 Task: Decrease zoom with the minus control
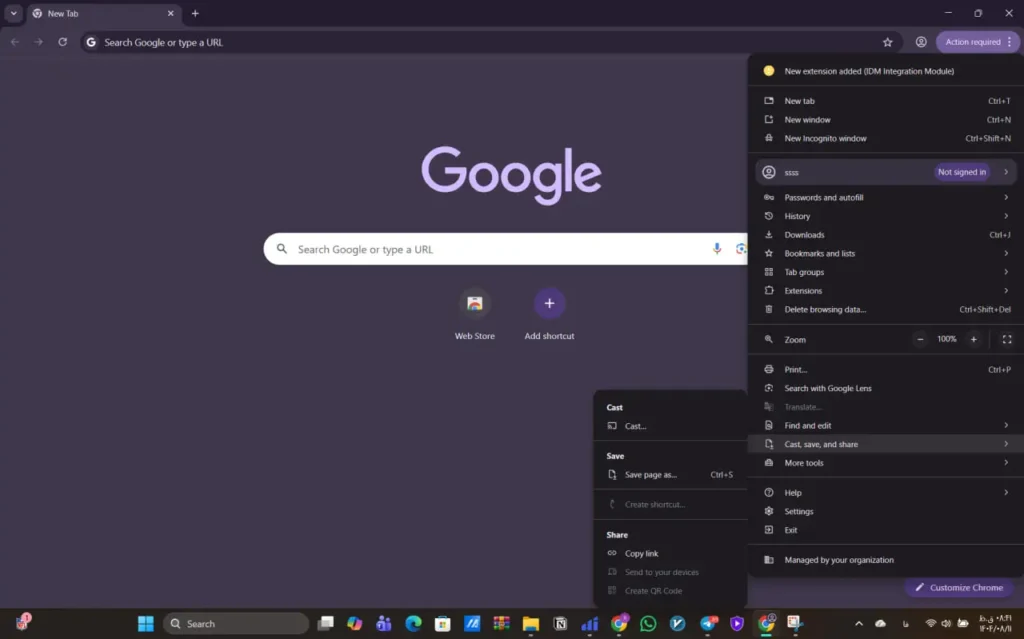pyautogui.click(x=920, y=339)
